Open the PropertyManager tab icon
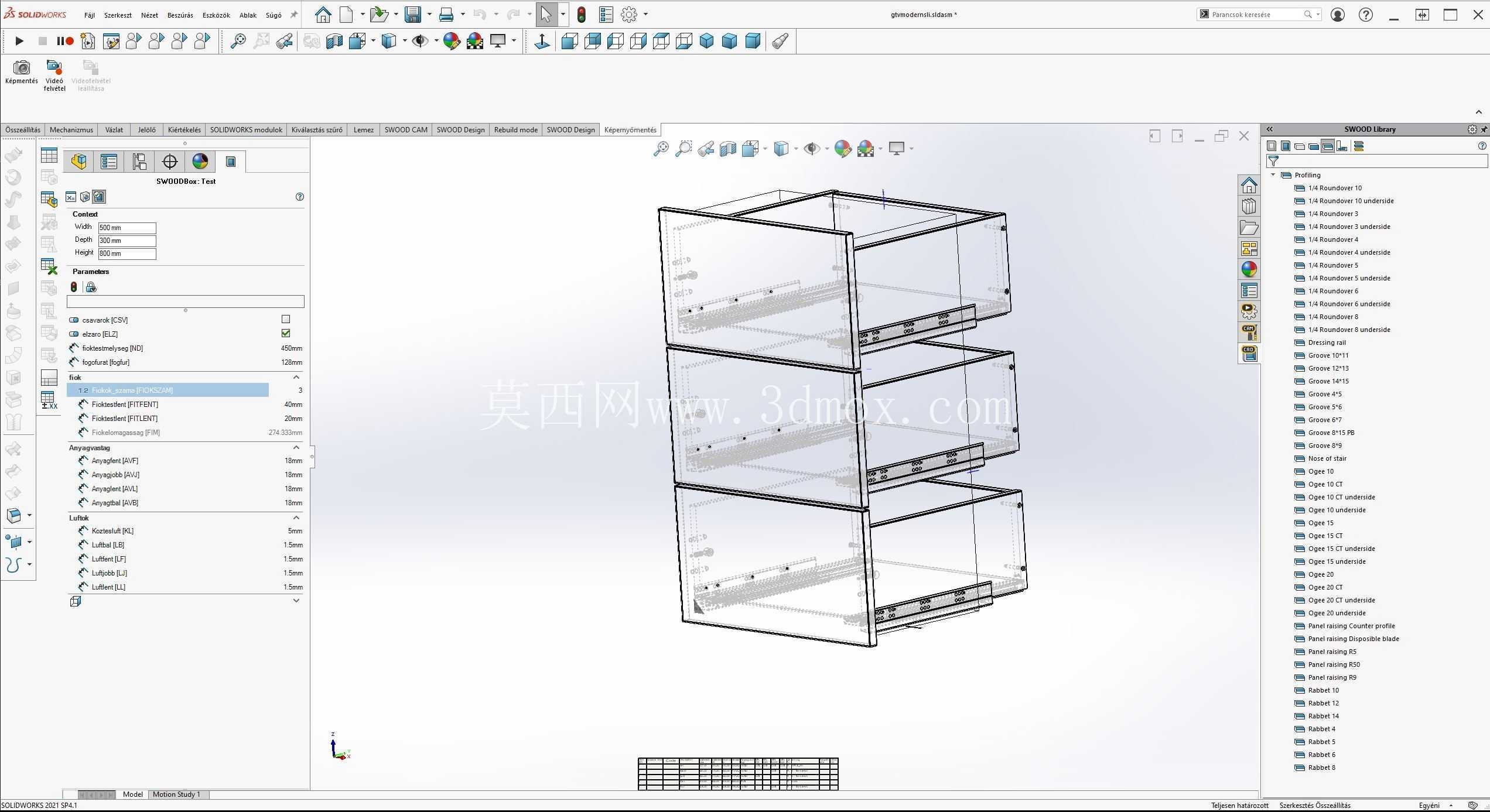Image resolution: width=1490 pixels, height=812 pixels. [109, 162]
